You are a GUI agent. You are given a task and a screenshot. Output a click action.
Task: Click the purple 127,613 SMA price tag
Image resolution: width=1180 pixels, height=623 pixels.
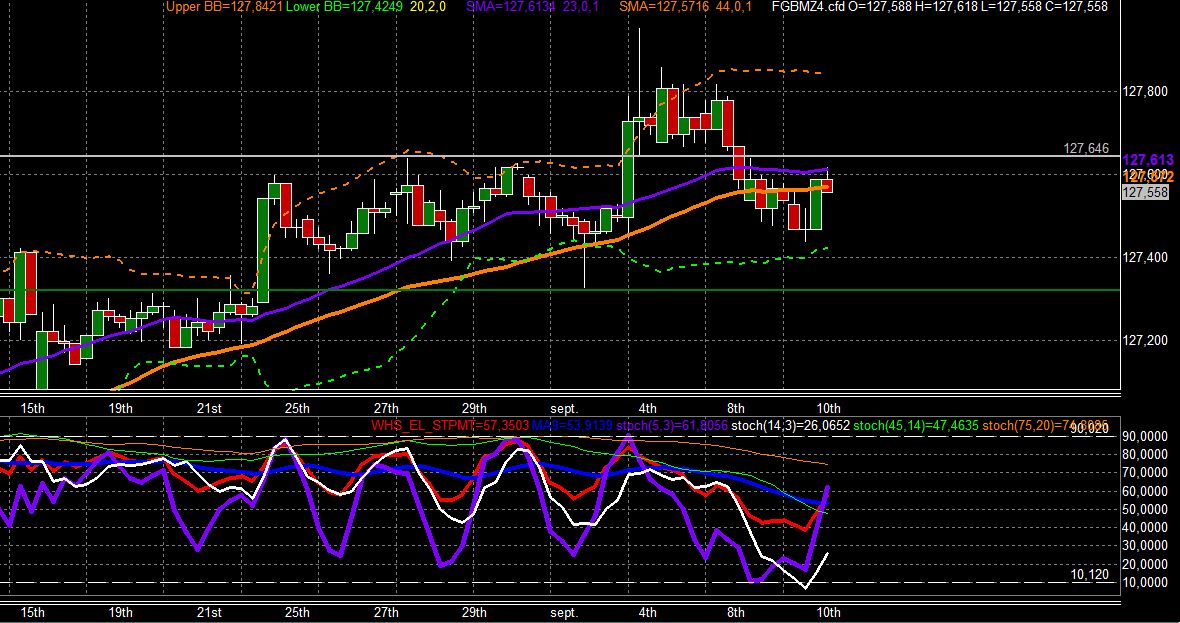(x=1148, y=160)
